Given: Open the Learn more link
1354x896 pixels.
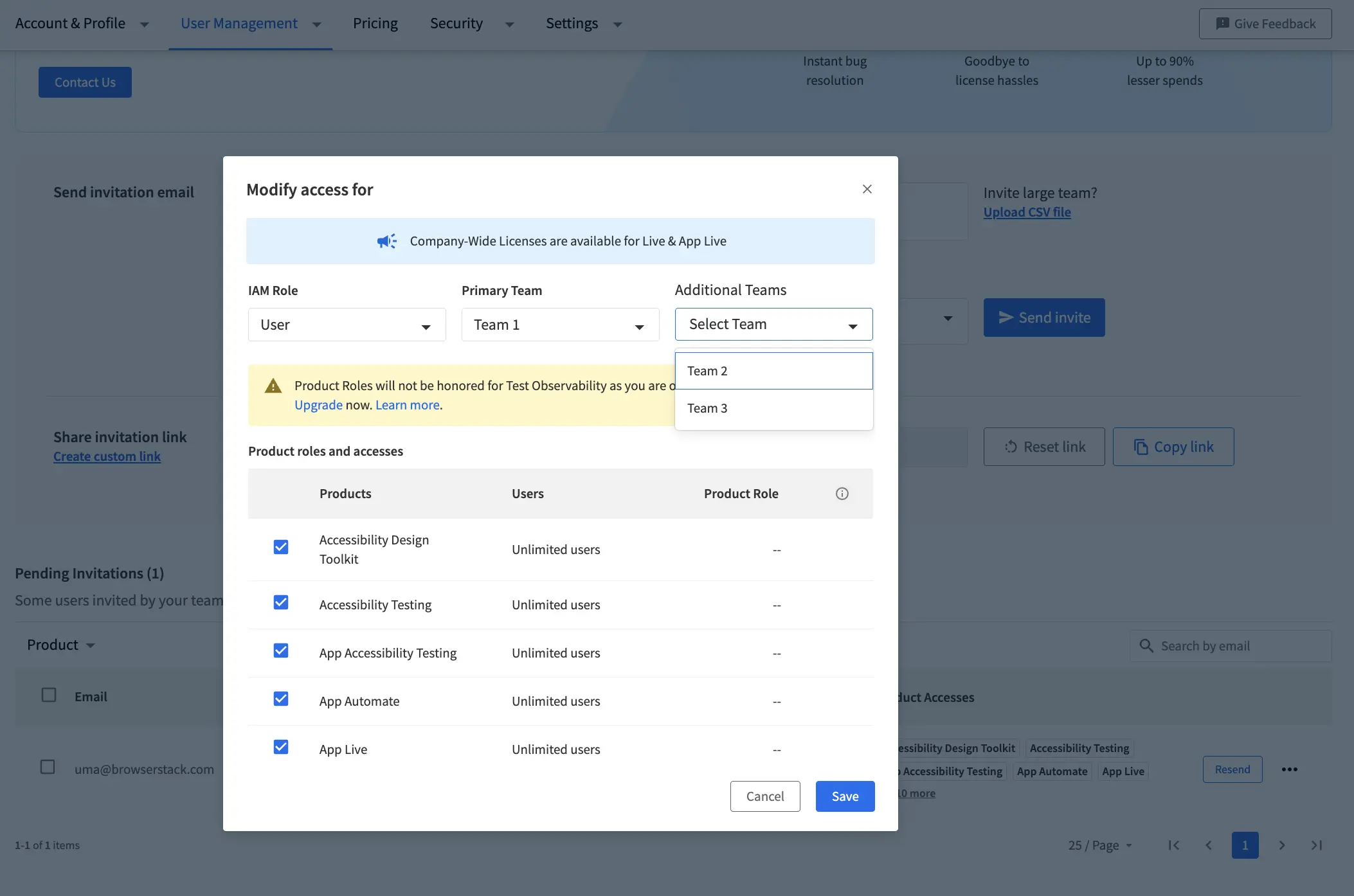Looking at the screenshot, I should [x=408, y=405].
